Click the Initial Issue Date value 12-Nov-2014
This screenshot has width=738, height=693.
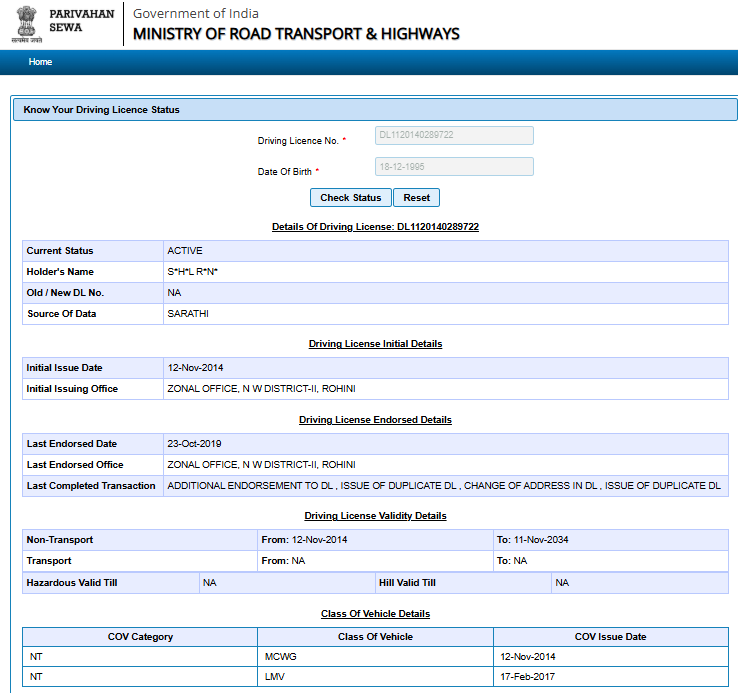[196, 368]
